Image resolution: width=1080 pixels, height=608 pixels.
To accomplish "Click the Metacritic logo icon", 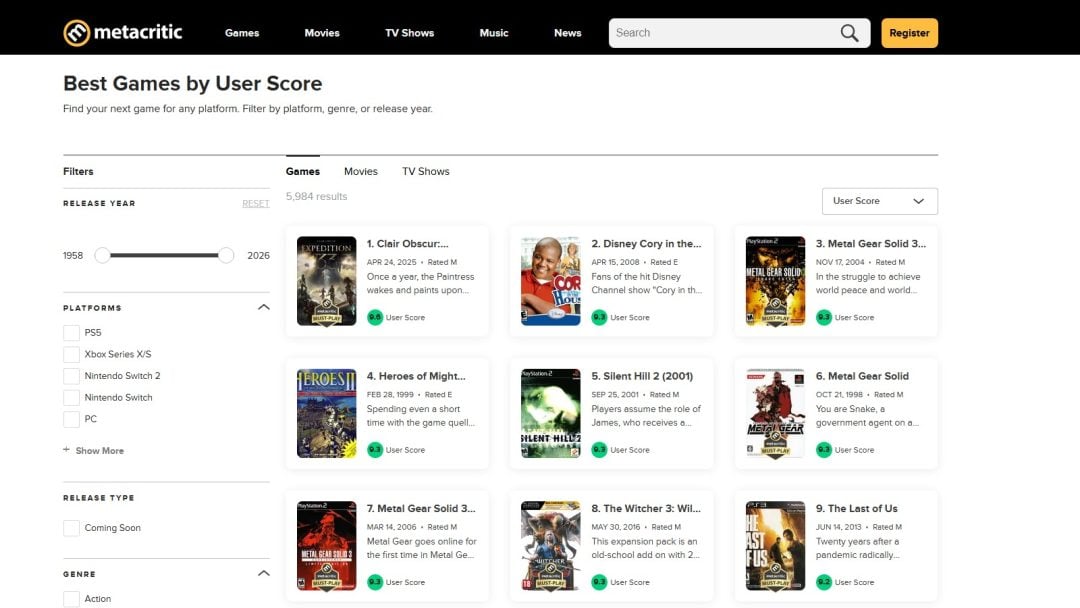I will tap(77, 33).
